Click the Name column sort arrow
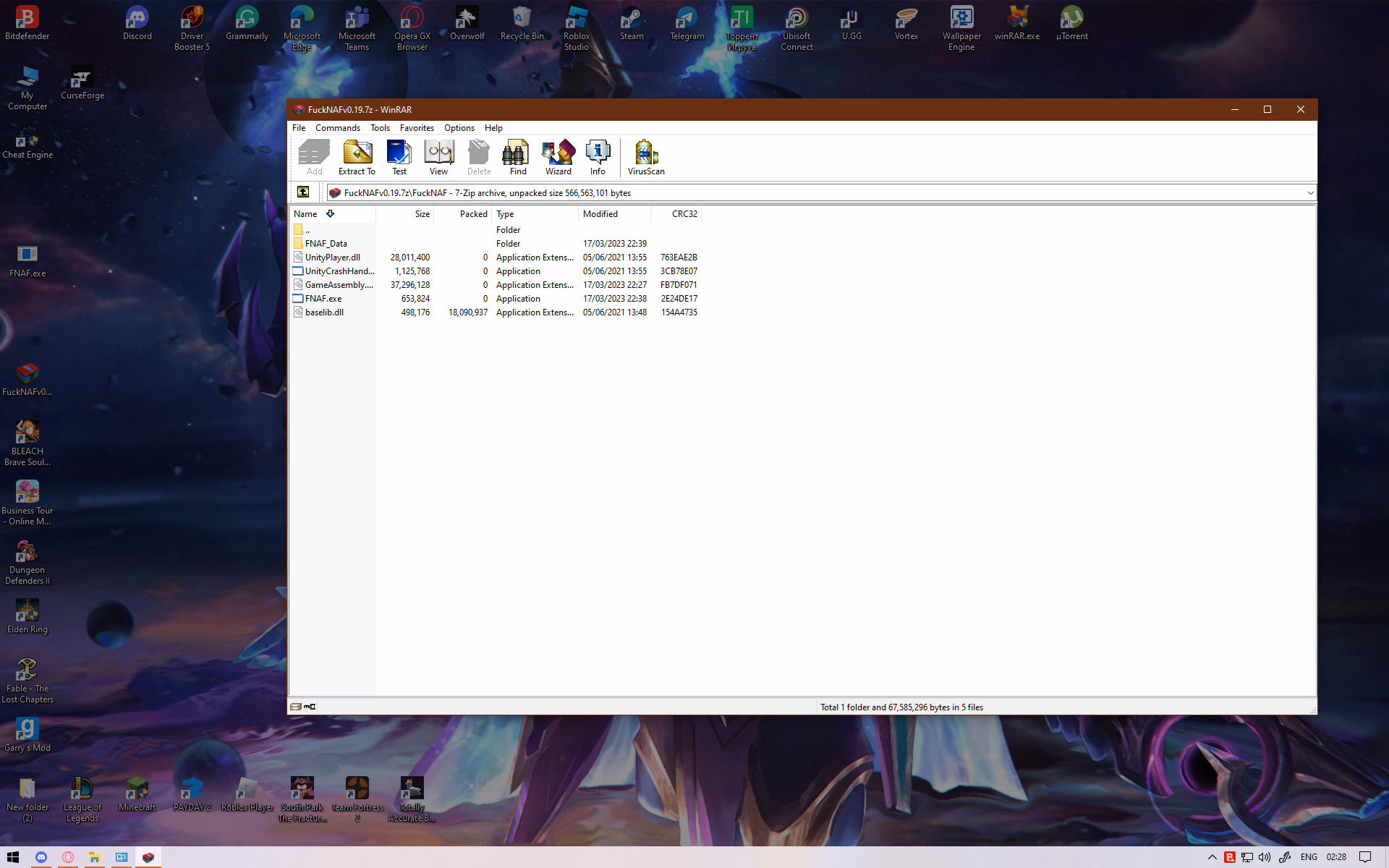 coord(330,214)
